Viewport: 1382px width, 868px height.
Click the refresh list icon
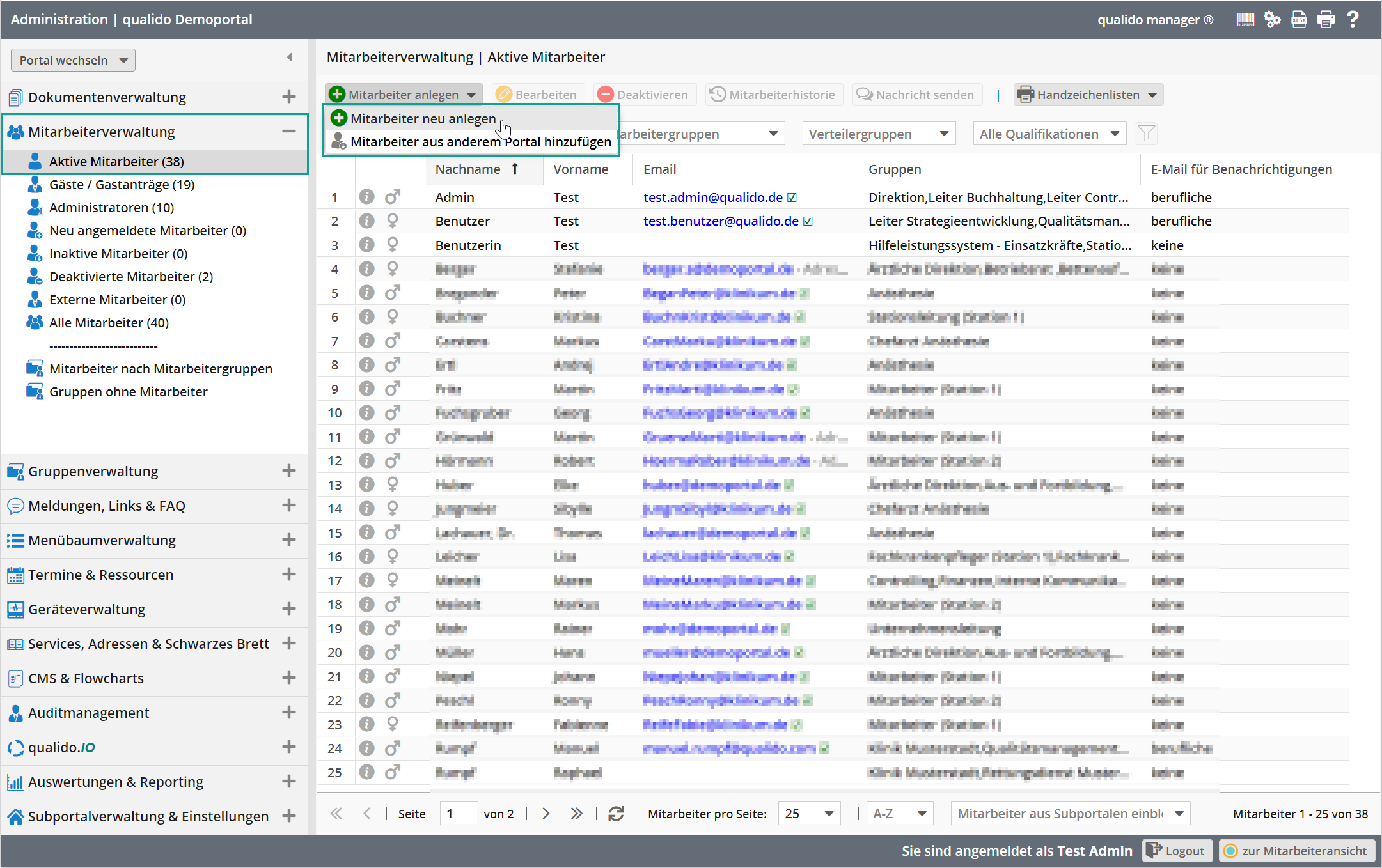click(x=616, y=814)
